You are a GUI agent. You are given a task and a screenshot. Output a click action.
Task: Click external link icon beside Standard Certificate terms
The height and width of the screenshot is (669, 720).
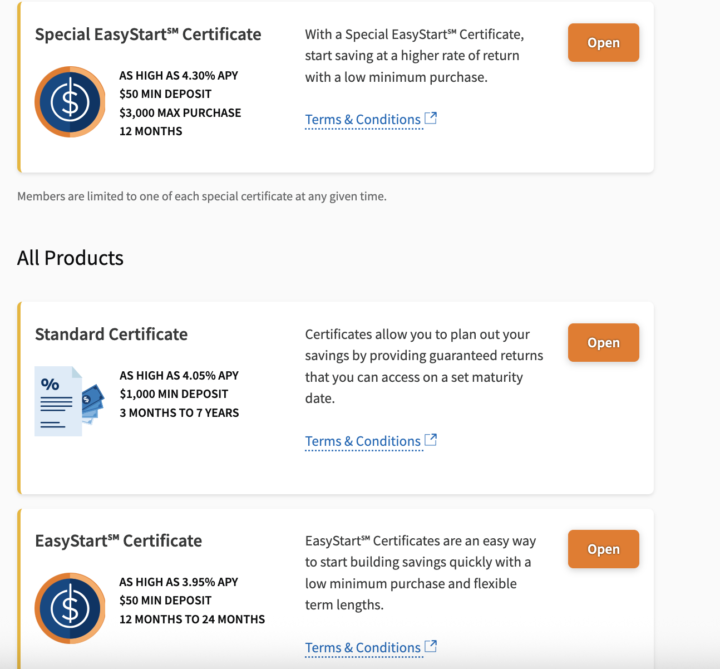(430, 440)
